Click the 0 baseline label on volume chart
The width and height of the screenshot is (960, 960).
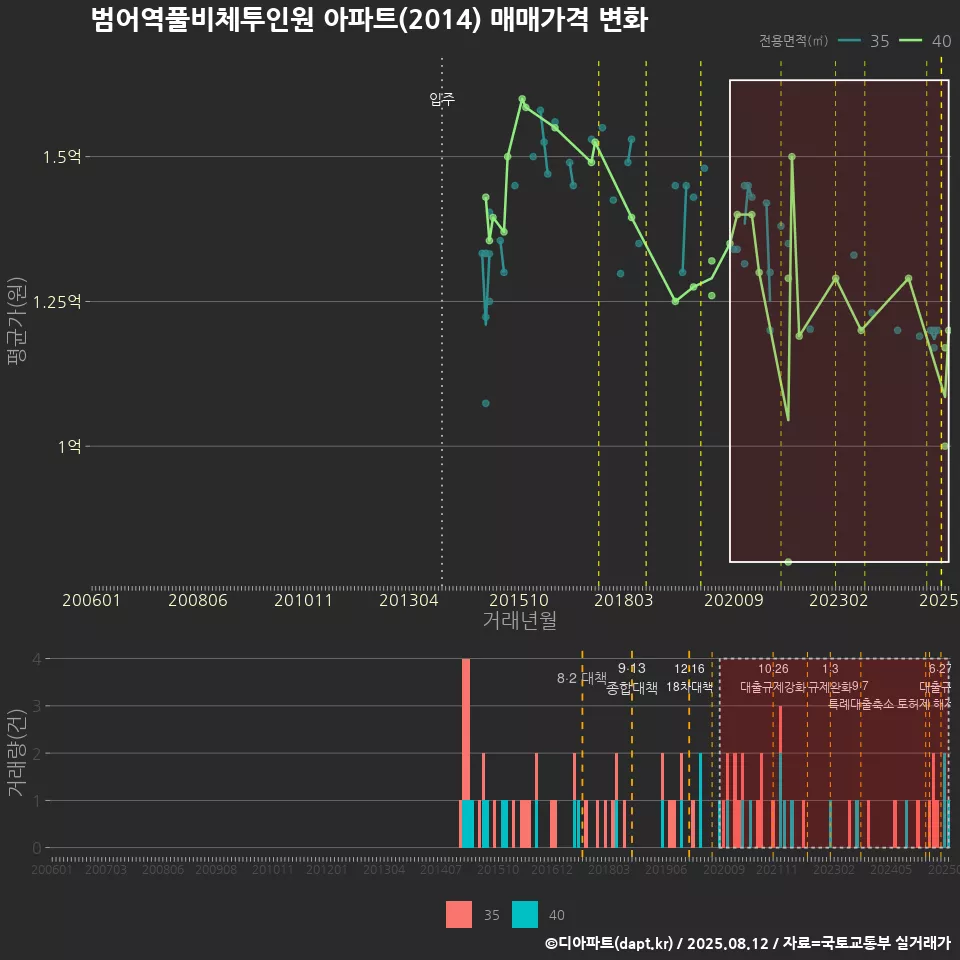click(x=37, y=848)
